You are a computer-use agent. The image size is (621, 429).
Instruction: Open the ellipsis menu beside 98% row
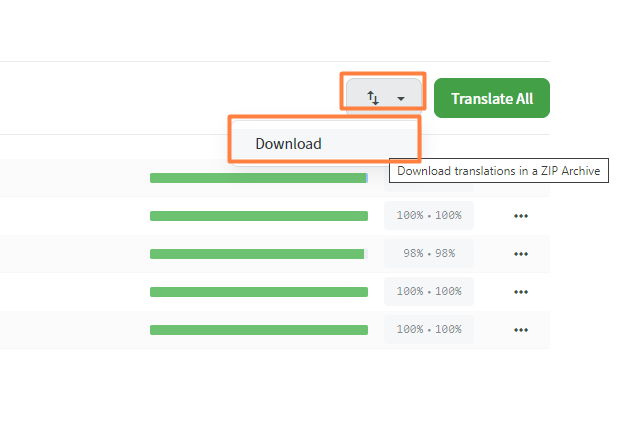coord(521,254)
